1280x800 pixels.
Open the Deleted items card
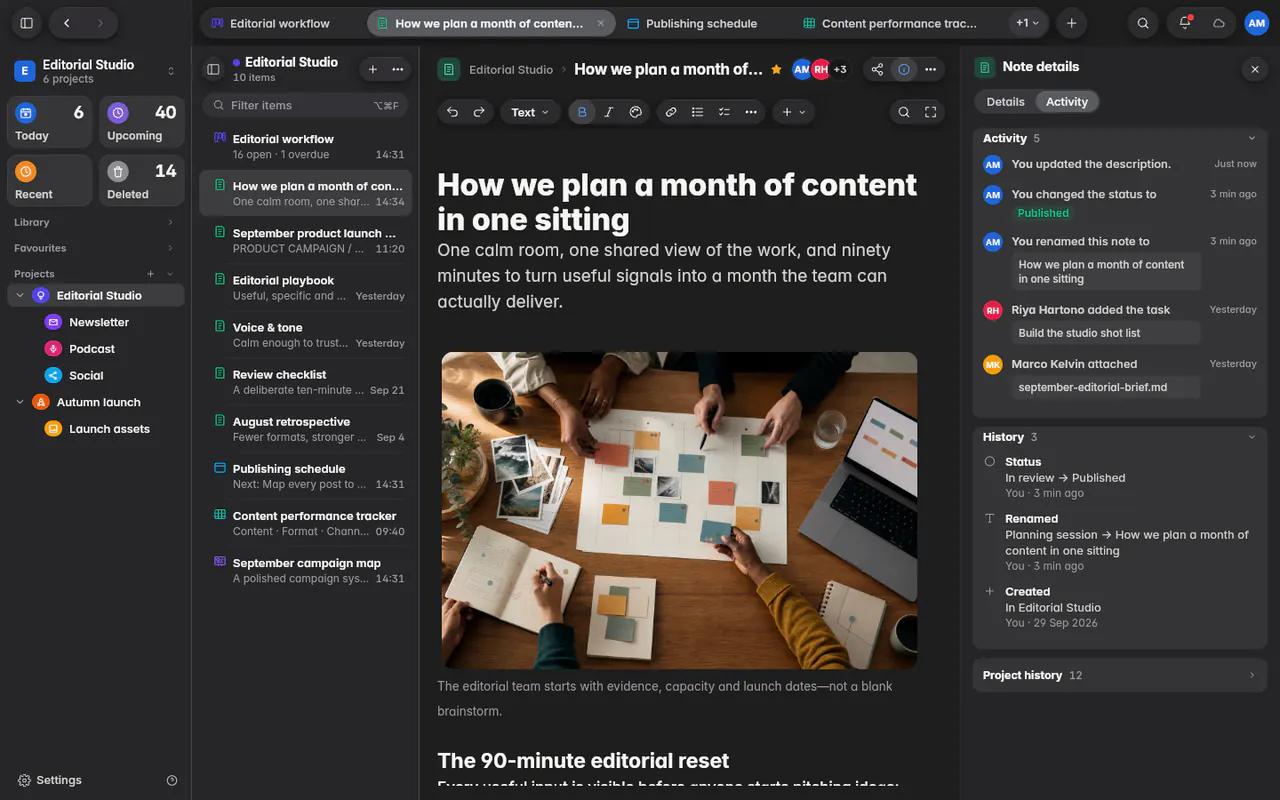141,181
